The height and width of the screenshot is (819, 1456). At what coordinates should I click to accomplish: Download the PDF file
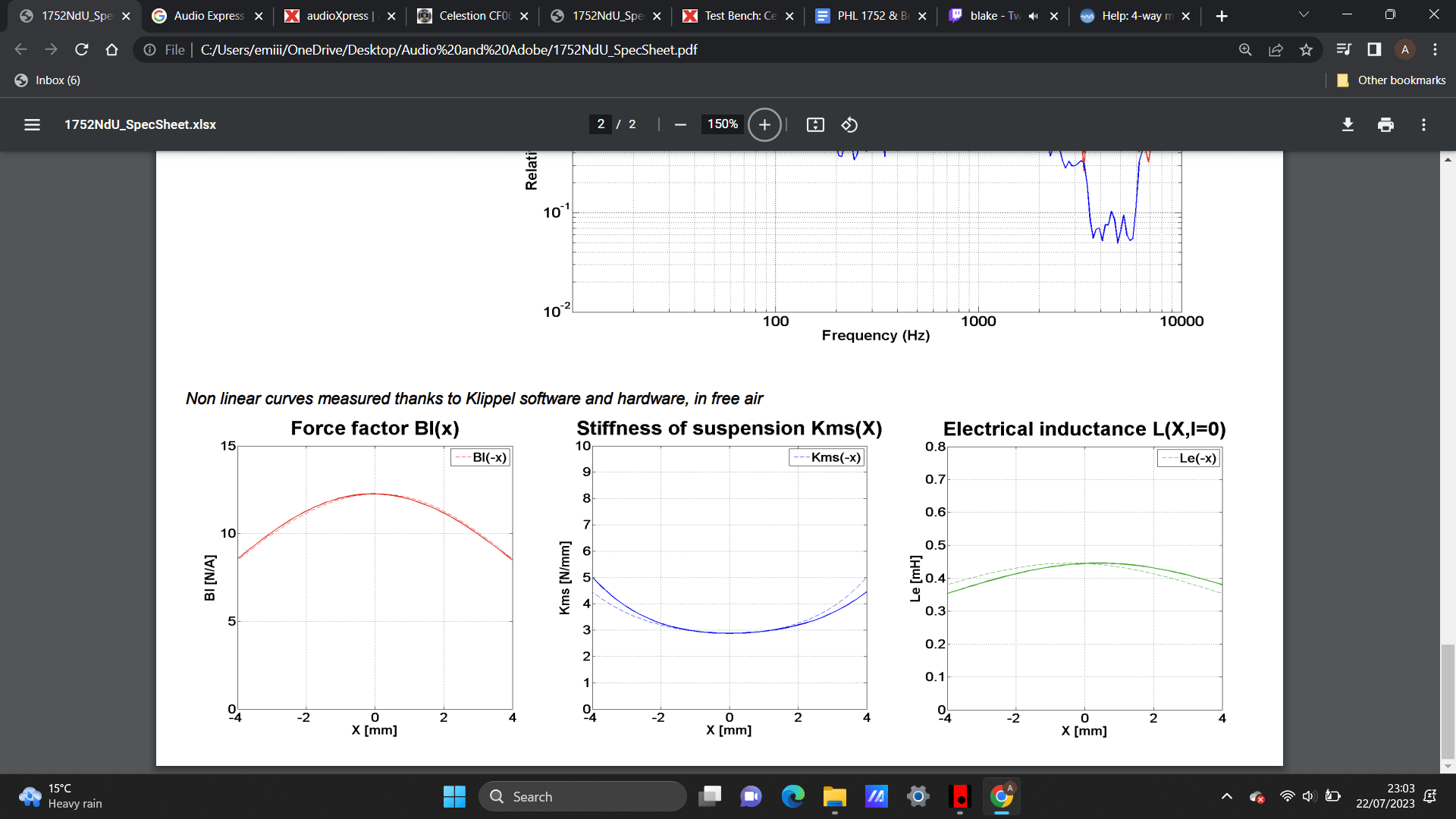[x=1348, y=124]
